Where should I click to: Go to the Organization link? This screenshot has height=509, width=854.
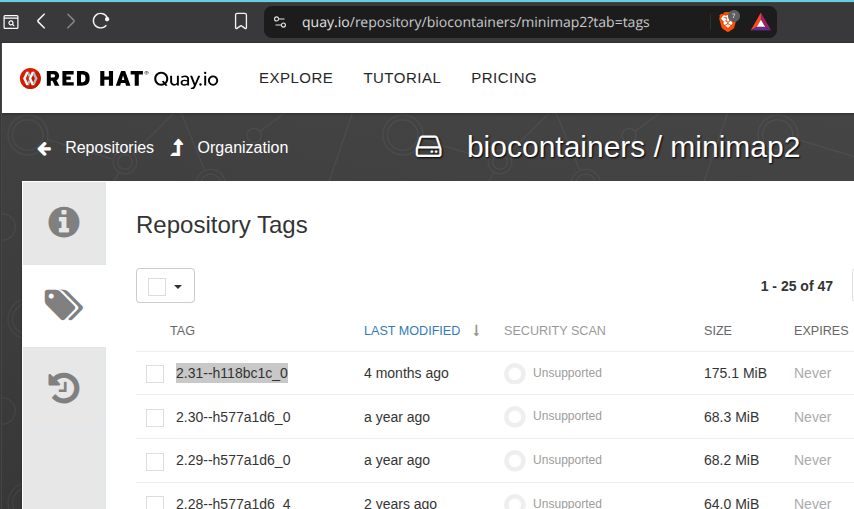(x=243, y=148)
